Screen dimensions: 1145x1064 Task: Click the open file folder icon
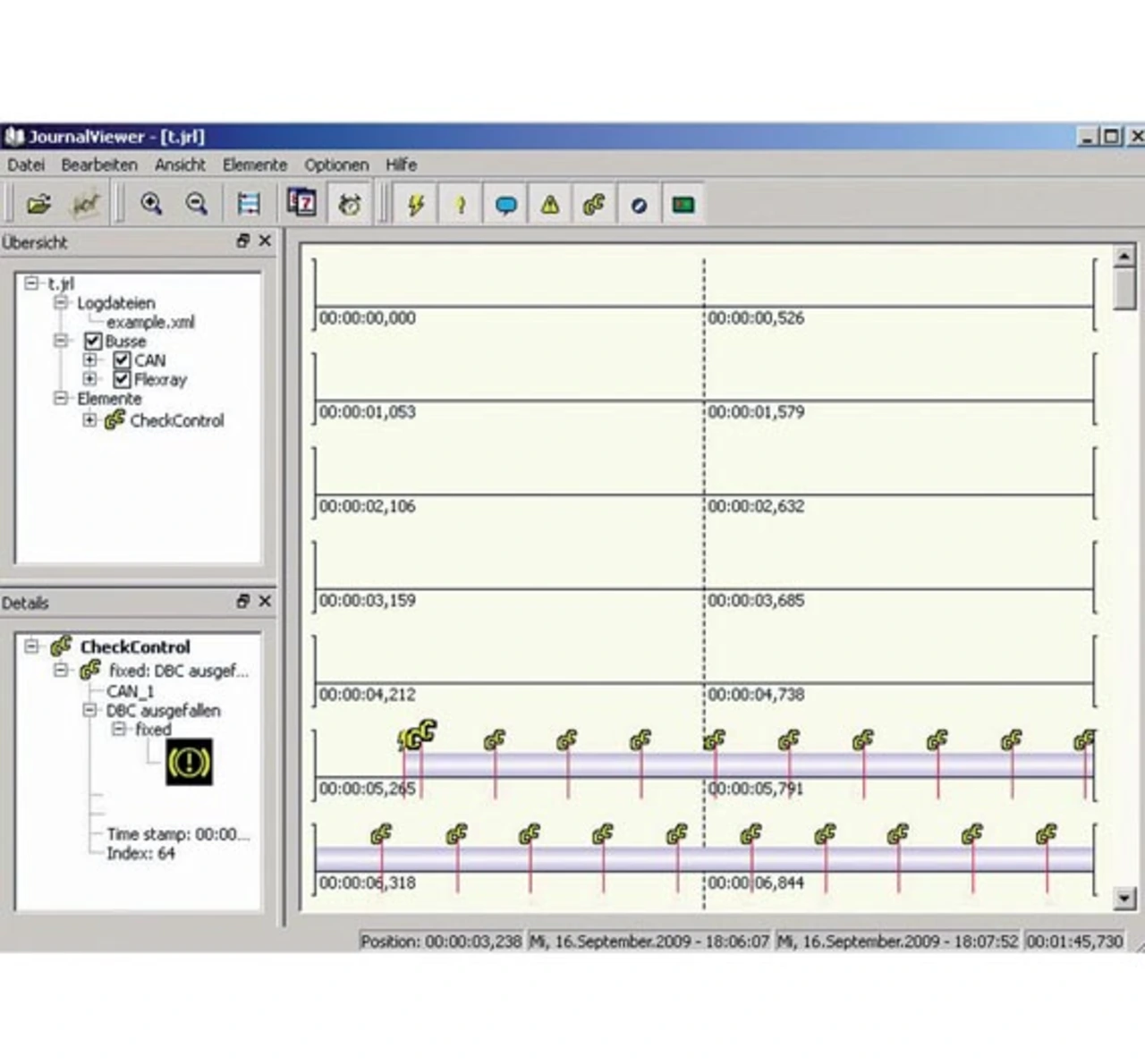[x=38, y=205]
